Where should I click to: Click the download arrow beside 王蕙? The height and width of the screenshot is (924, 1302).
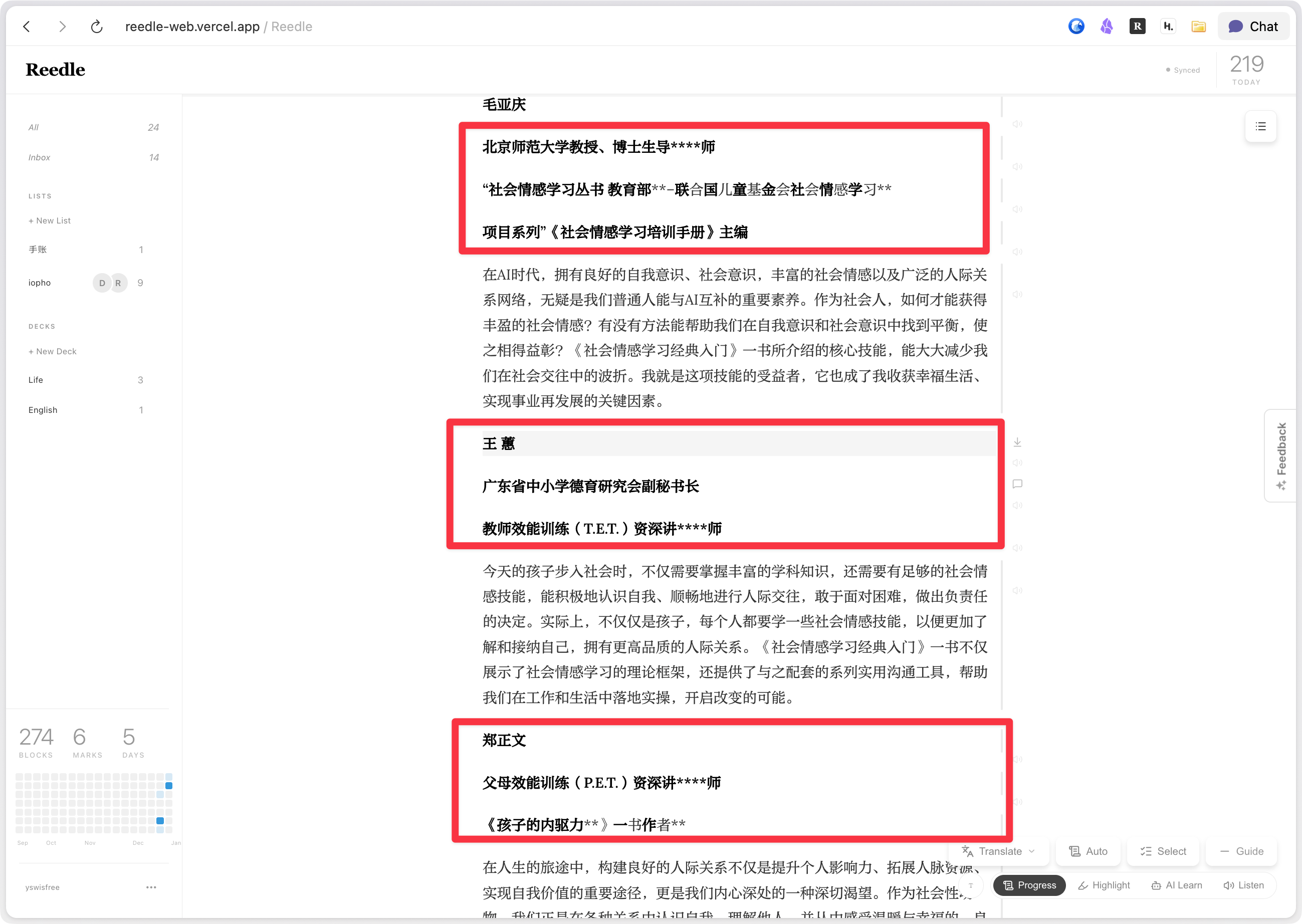[1017, 442]
